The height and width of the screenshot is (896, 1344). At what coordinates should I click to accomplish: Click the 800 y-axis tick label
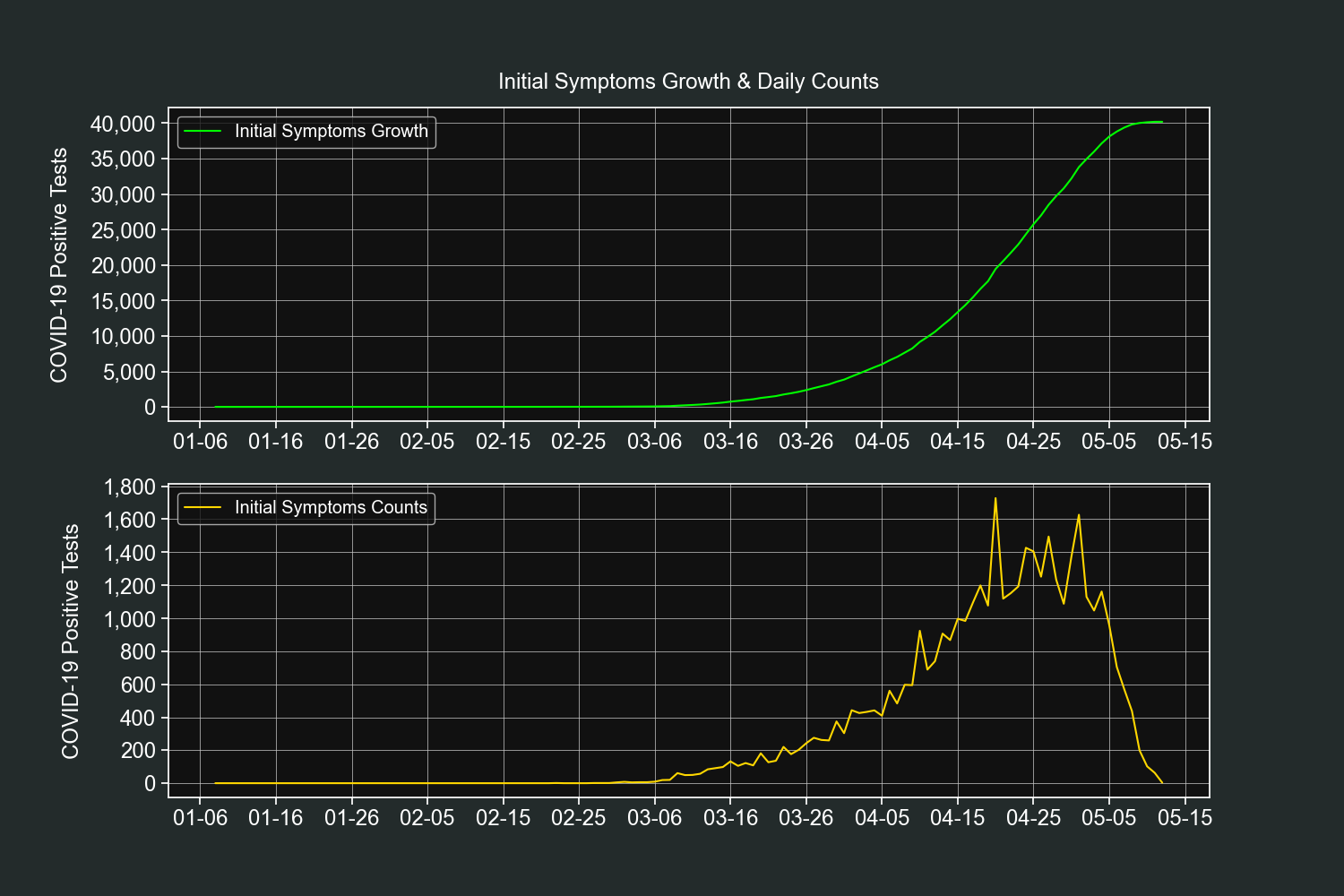tap(138, 651)
